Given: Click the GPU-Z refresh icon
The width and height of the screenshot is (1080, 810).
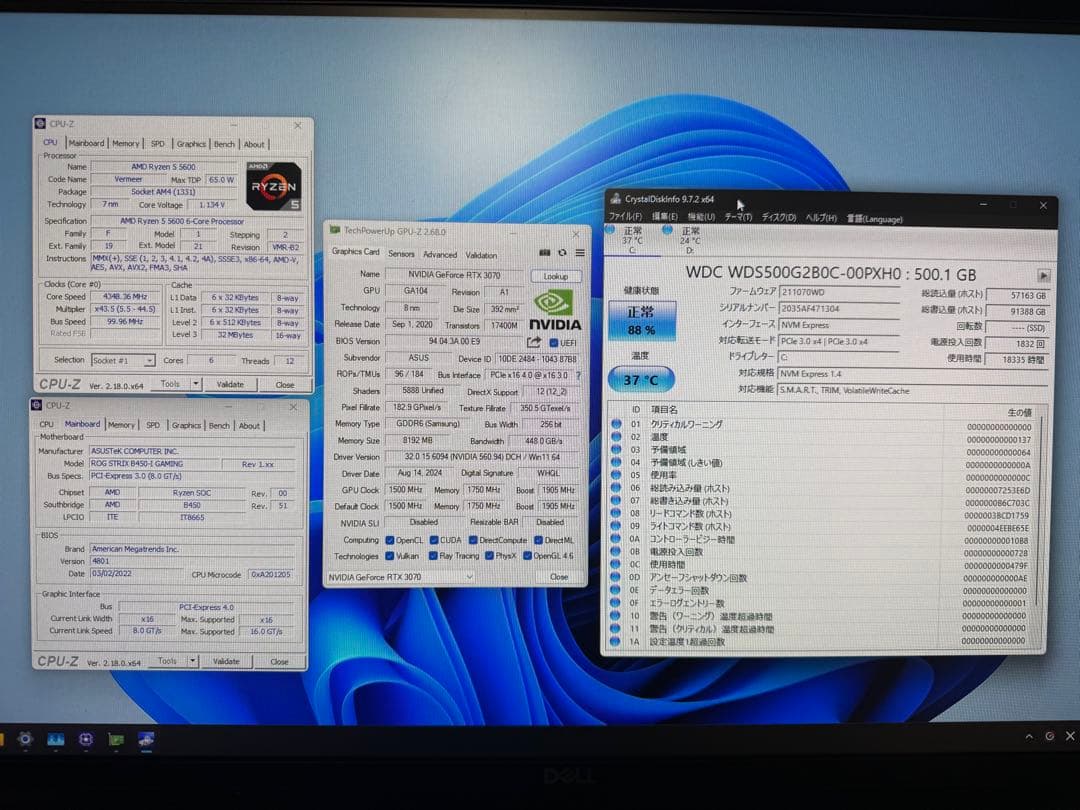Looking at the screenshot, I should coord(561,252).
